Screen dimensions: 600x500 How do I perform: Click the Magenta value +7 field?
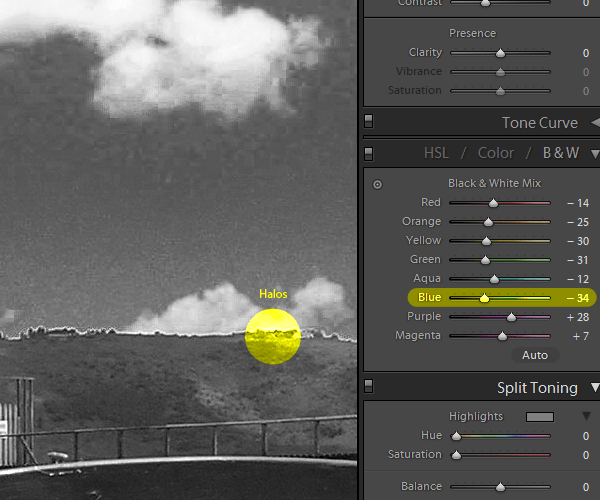[x=580, y=336]
